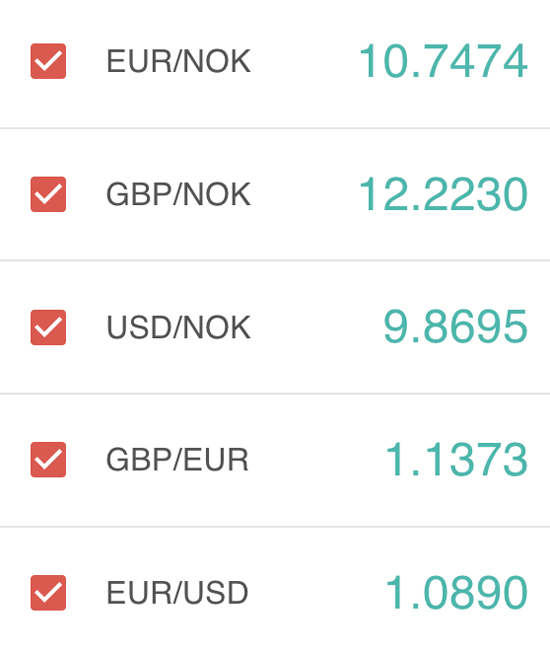The image size is (550, 651).
Task: Select the 12.2230 rate value
Action: pyautogui.click(x=443, y=194)
